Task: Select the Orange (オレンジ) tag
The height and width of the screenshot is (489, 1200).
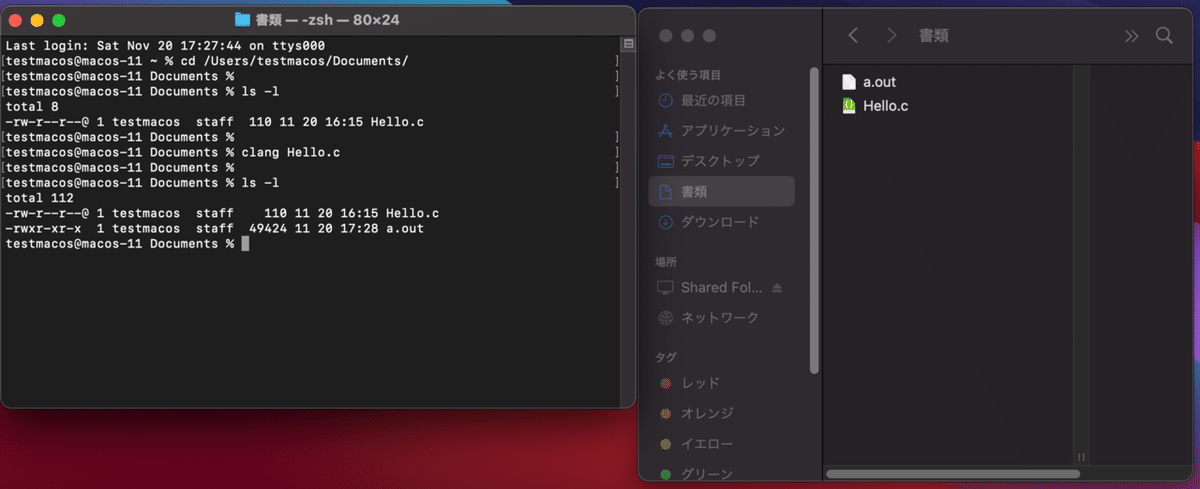Action: click(x=722, y=413)
